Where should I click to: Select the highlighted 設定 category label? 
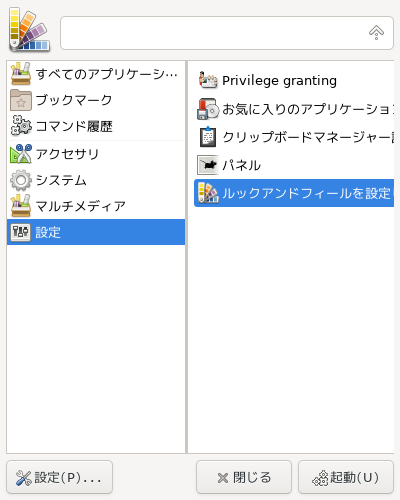pos(48,232)
